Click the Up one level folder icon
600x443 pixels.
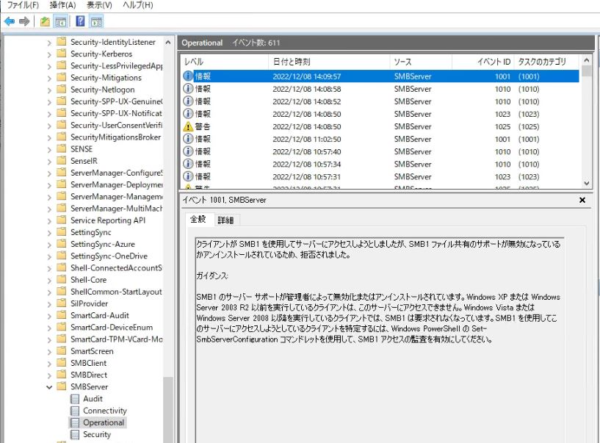click(x=45, y=21)
